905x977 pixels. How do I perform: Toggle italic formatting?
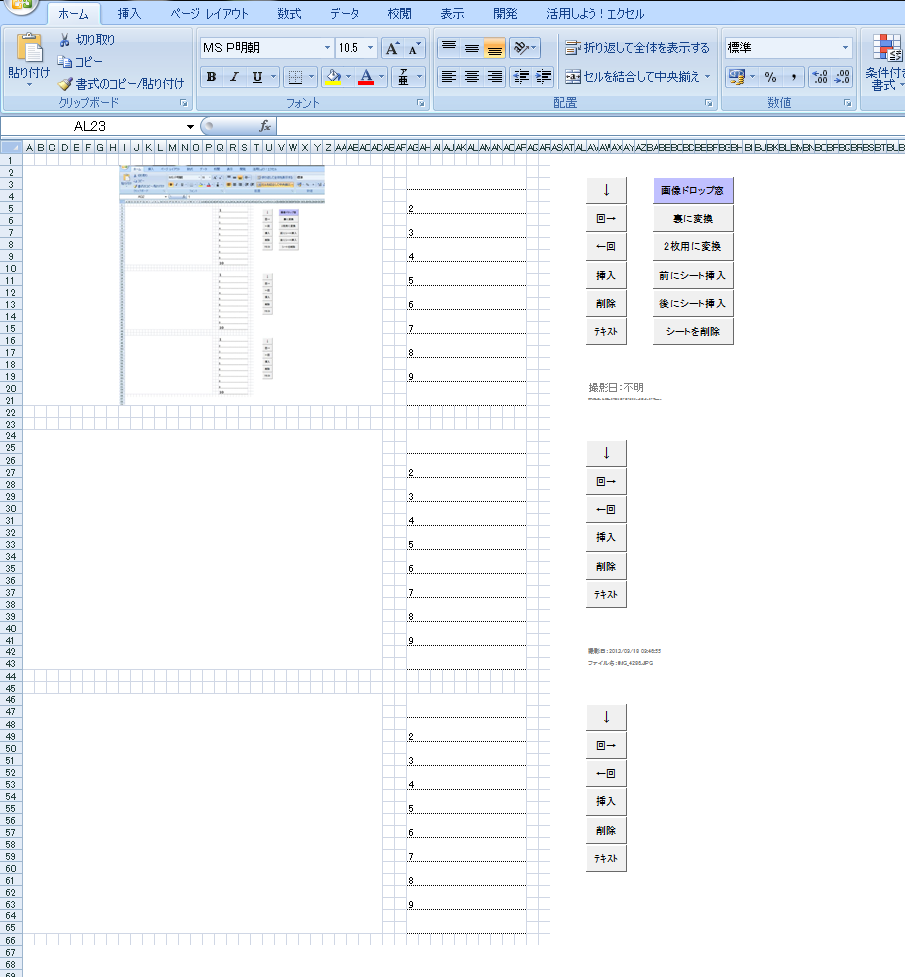(234, 77)
